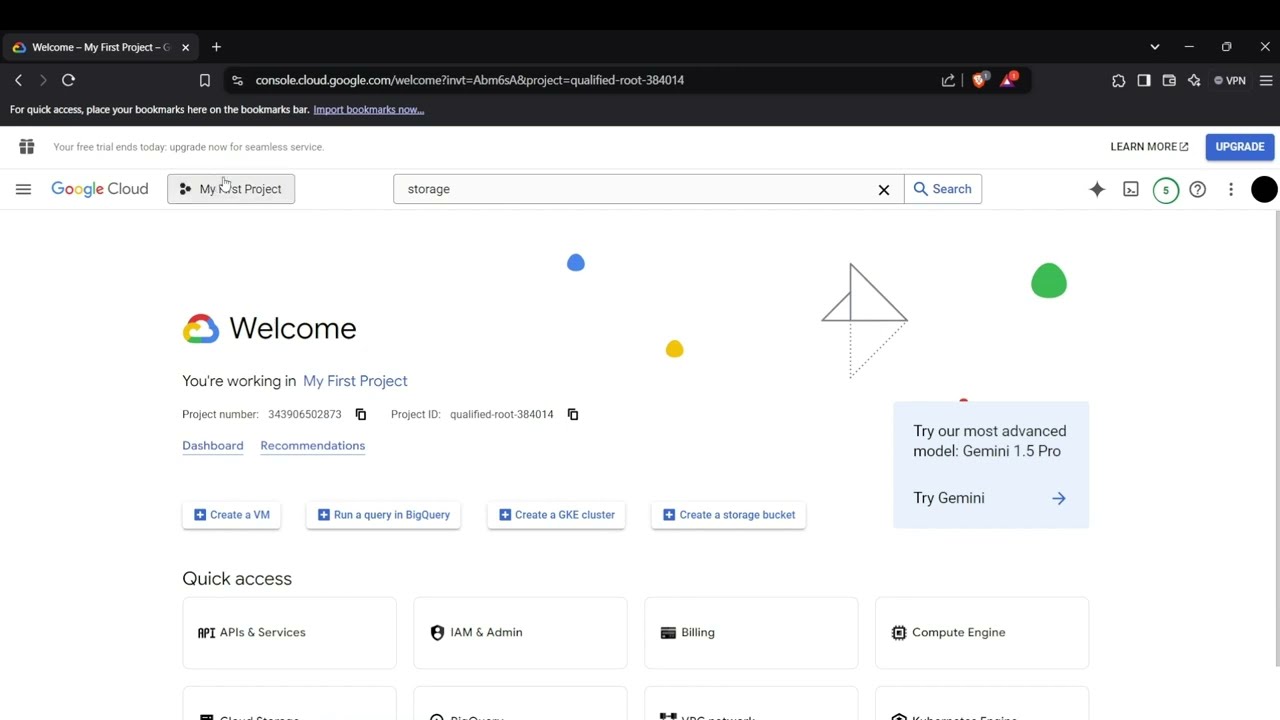
Task: Toggle the browser sidebar panel
Action: click(1144, 80)
